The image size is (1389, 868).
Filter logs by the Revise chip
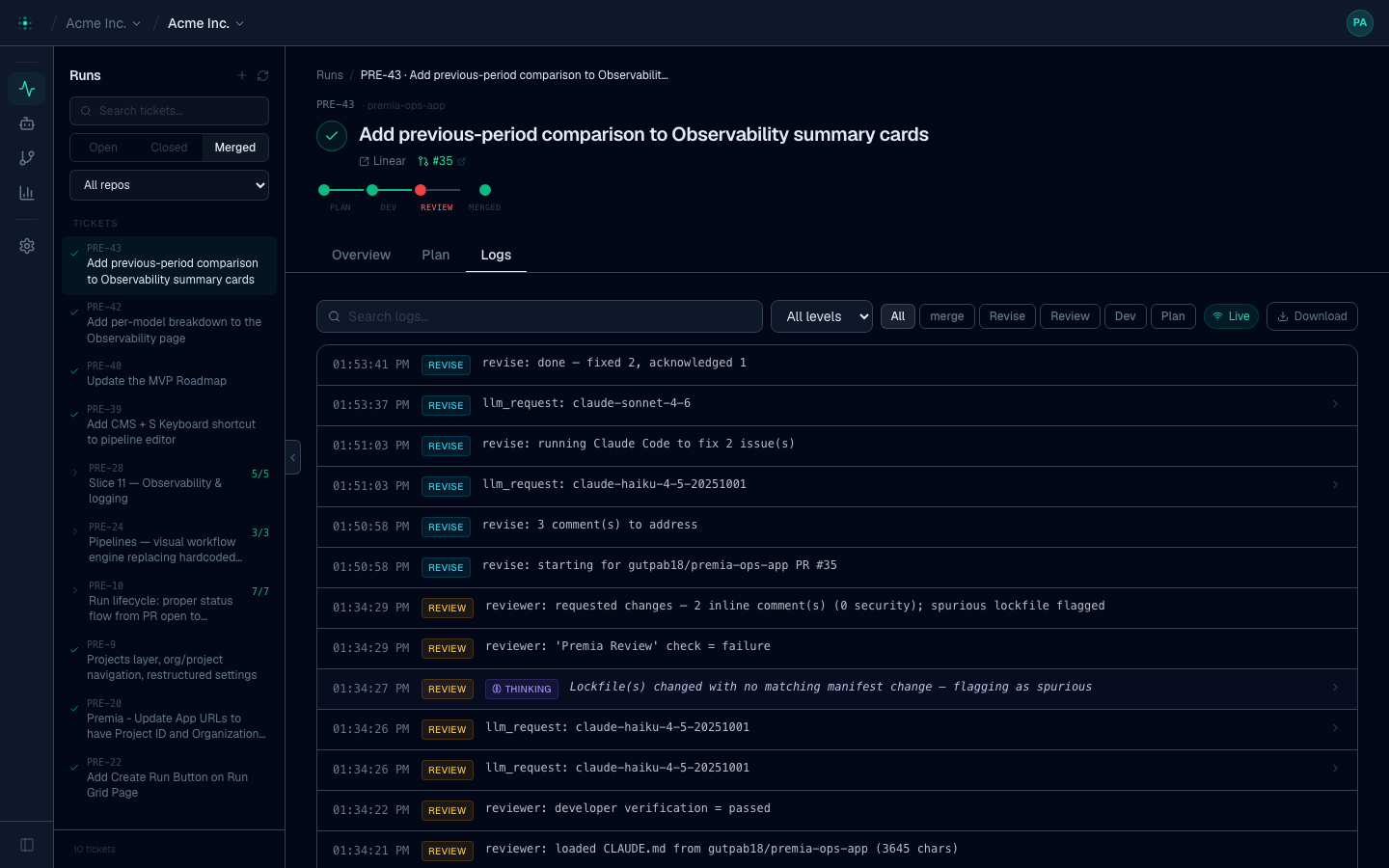click(1007, 316)
